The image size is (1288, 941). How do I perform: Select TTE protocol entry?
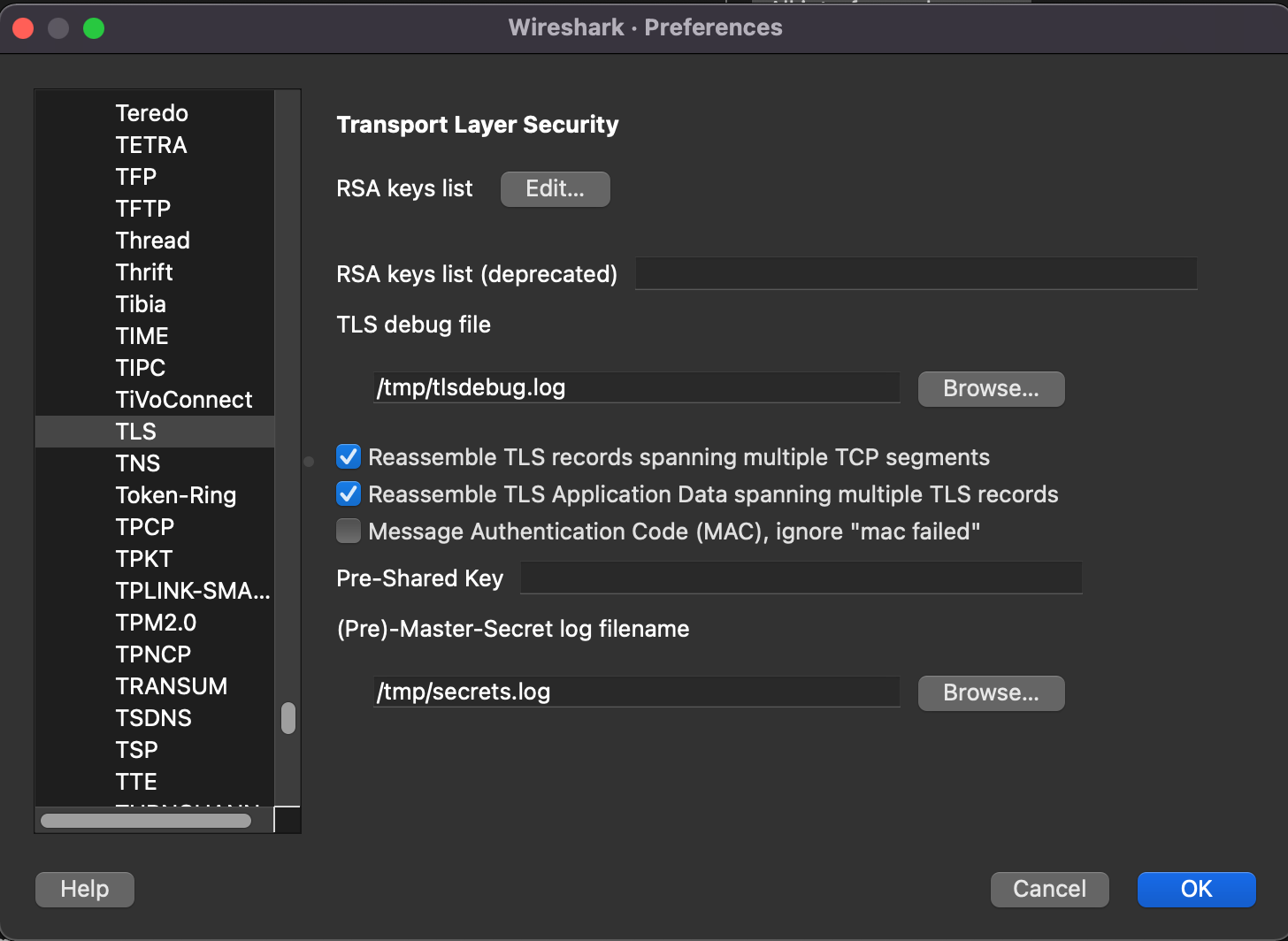tap(155, 782)
